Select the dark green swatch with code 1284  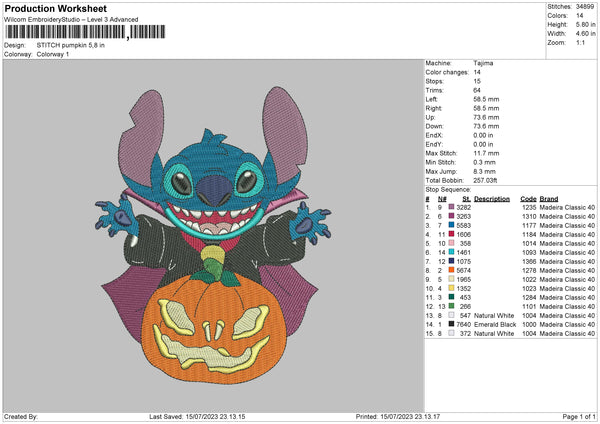pos(452,297)
